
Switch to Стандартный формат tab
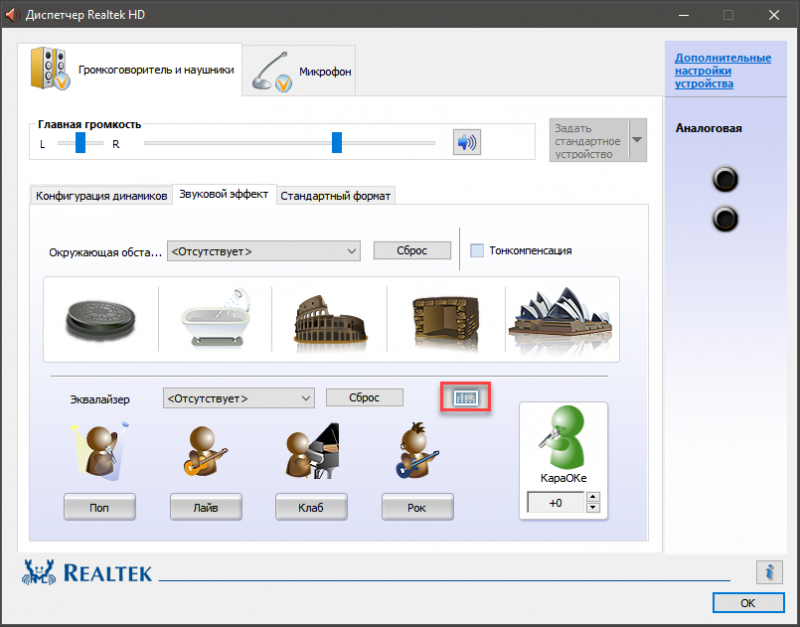[x=335, y=196]
